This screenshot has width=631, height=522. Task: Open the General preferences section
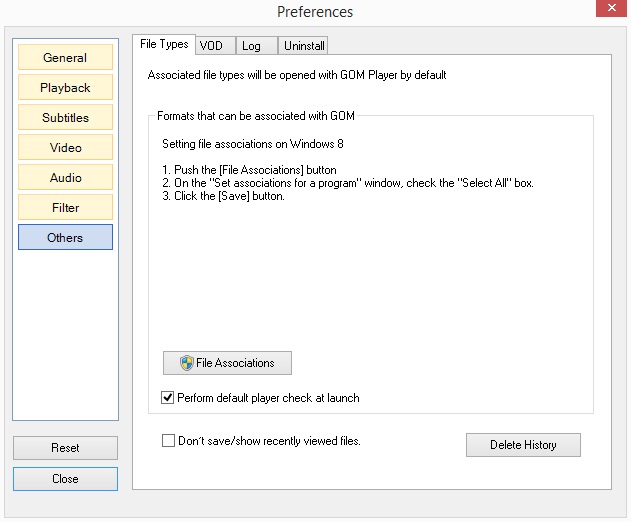[x=65, y=58]
